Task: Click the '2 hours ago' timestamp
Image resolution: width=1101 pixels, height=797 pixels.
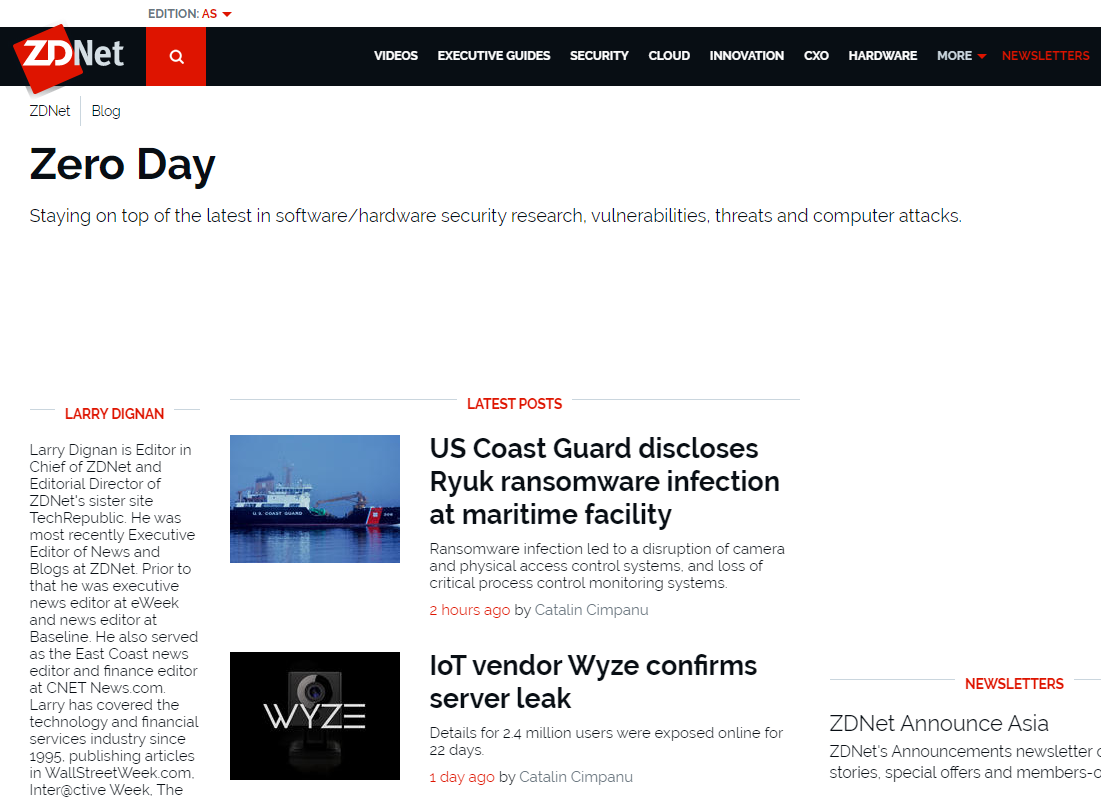Action: [x=470, y=610]
